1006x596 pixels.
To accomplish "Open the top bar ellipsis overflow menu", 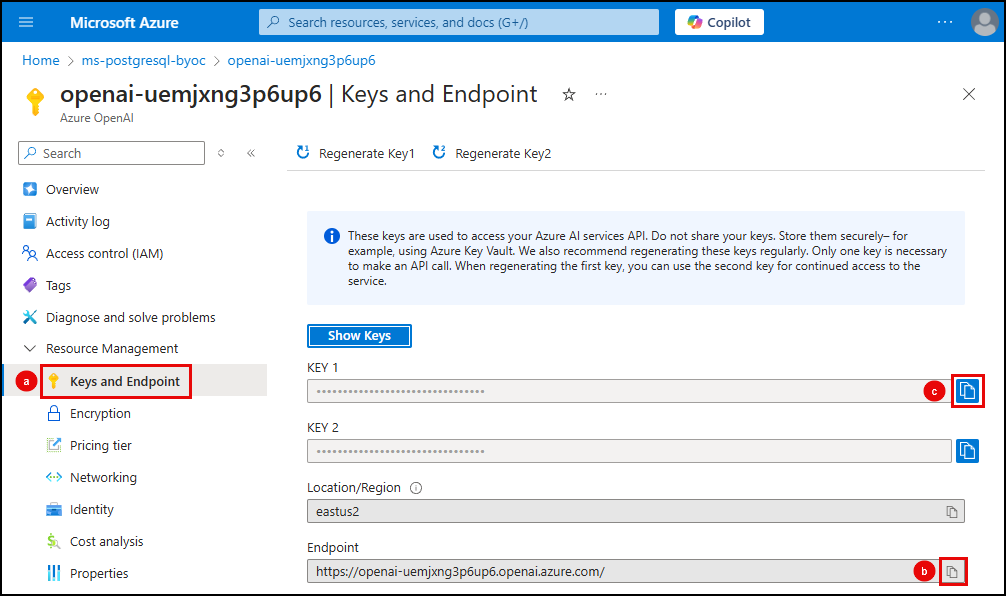I will coord(944,22).
